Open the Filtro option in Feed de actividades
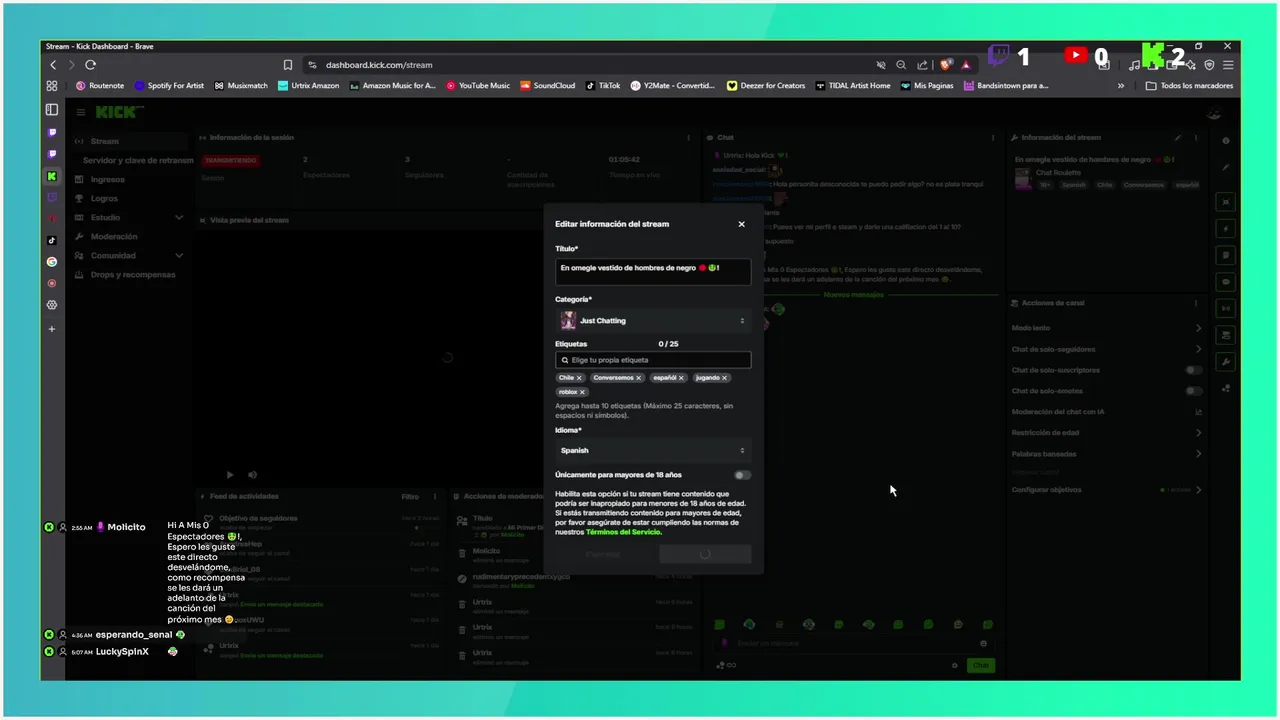This screenshot has width=1280, height=720. coord(410,496)
